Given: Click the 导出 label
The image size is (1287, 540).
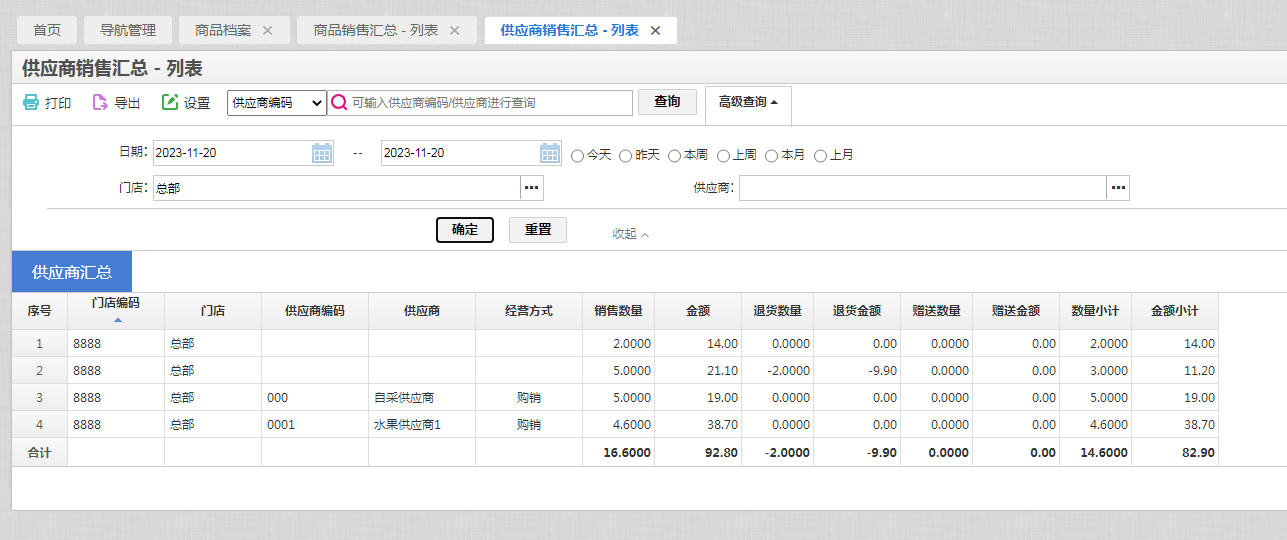Looking at the screenshot, I should point(127,103).
